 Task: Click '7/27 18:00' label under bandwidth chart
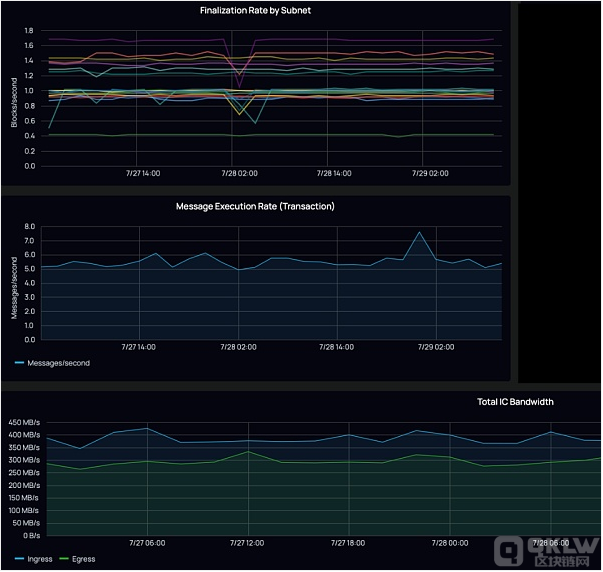tap(348, 543)
